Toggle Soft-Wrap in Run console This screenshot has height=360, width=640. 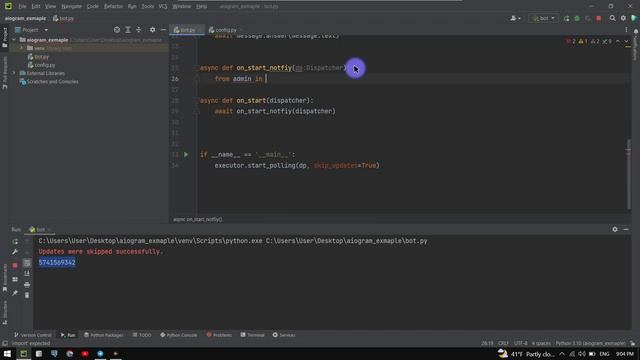(27, 263)
